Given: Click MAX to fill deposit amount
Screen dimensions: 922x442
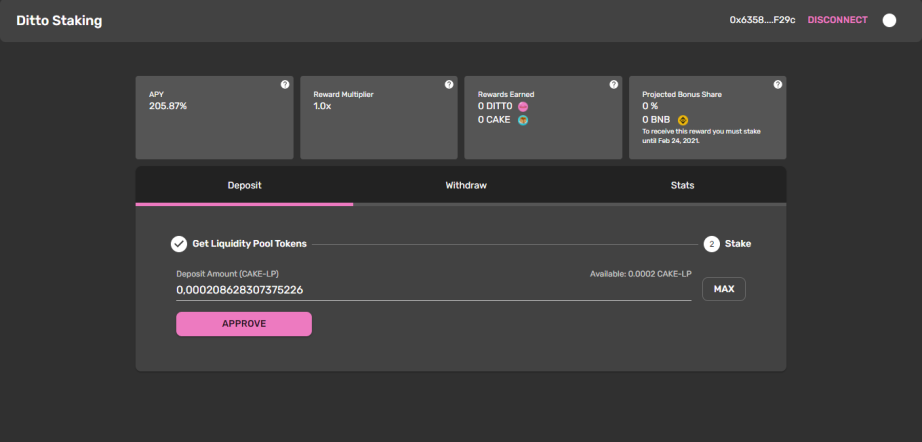Looking at the screenshot, I should tap(724, 289).
